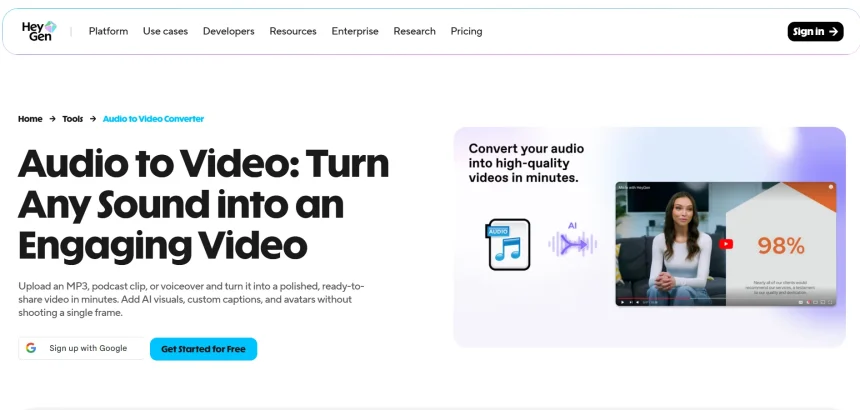Image resolution: width=860 pixels, height=410 pixels.
Task: Click the arrow inside the Sign in button
Action: click(833, 32)
